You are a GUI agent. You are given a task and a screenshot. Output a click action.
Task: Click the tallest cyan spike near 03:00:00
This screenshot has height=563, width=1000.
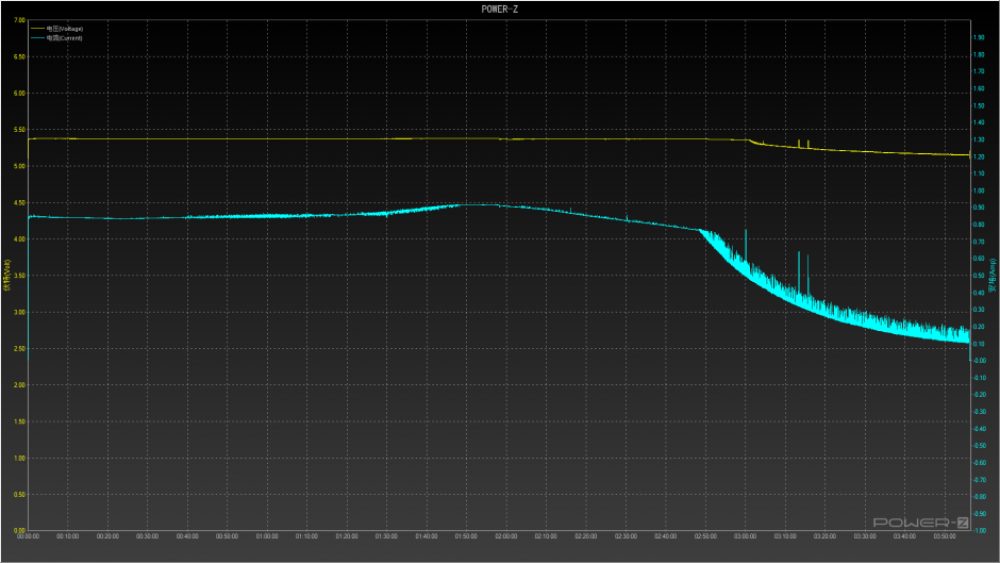point(746,233)
